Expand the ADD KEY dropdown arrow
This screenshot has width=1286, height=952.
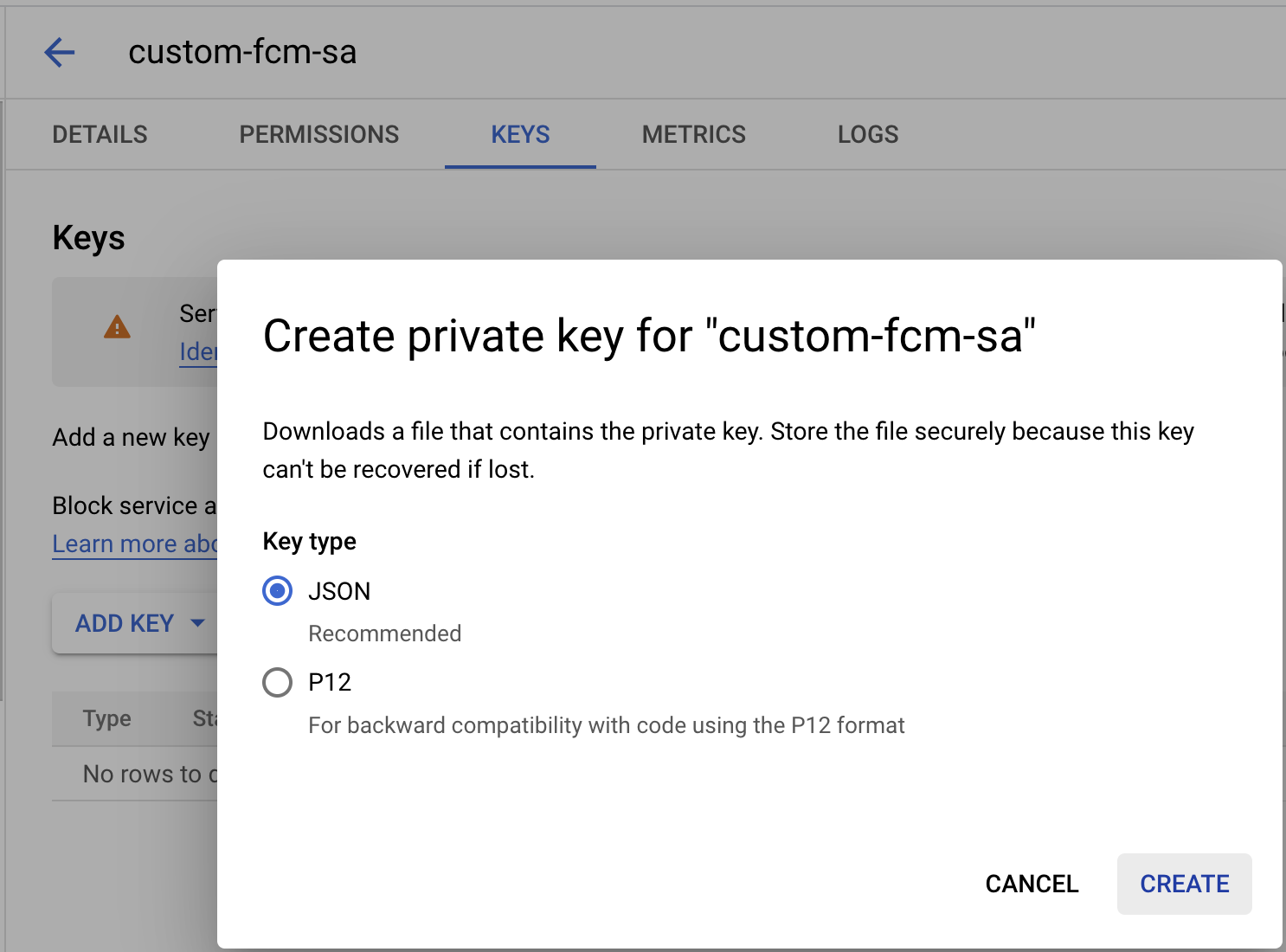(x=198, y=623)
